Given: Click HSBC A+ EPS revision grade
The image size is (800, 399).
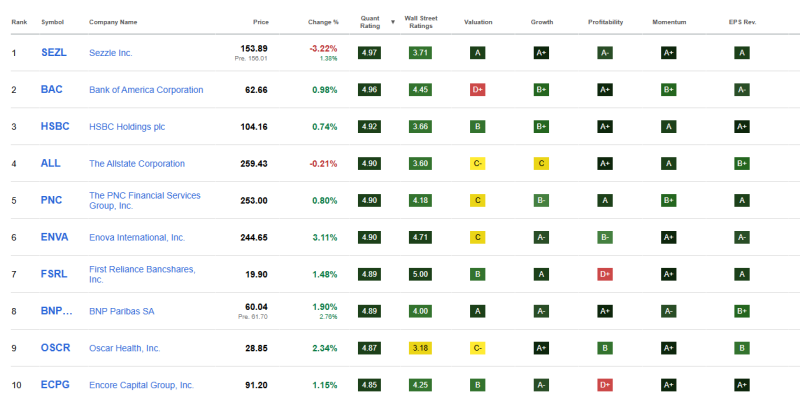Looking at the screenshot, I should point(742,127).
